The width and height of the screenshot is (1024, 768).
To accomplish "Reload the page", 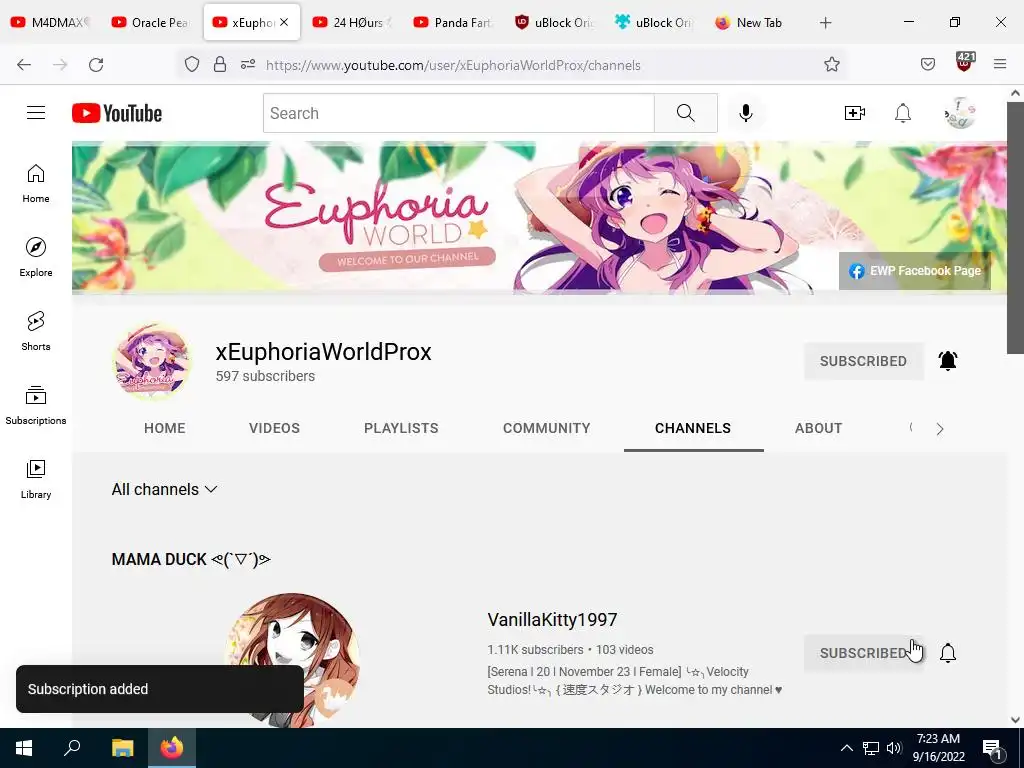I will click(96, 65).
